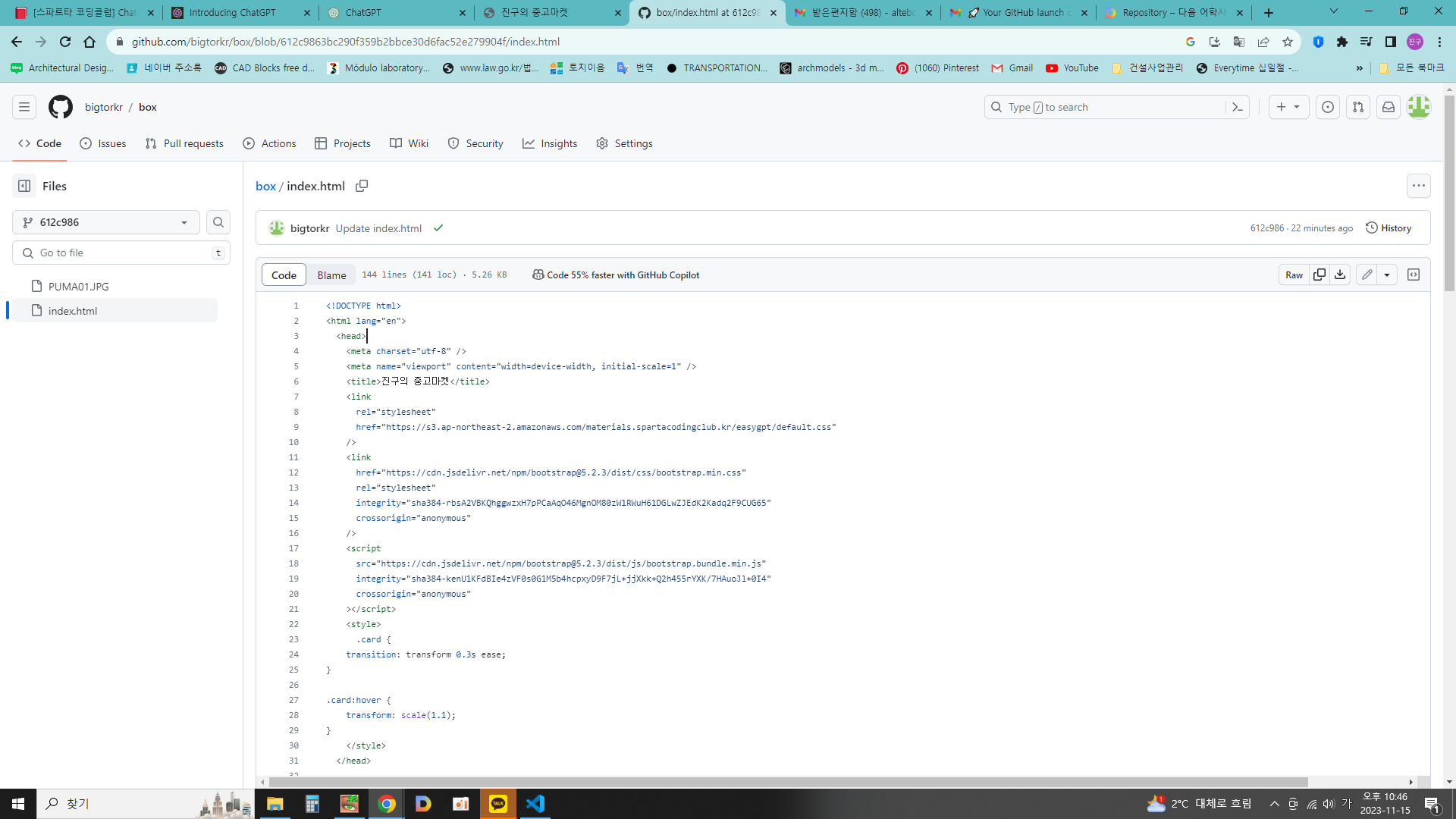Open the issues shortcut icon in header
This screenshot has width=1456, height=819.
[1327, 107]
